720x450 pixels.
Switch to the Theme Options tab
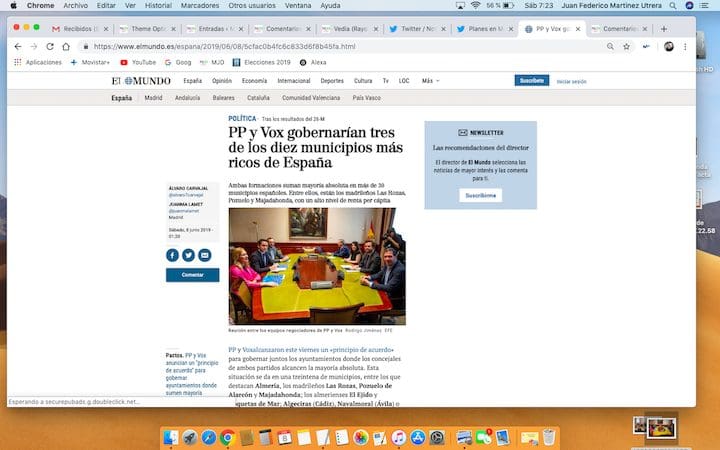[147, 29]
